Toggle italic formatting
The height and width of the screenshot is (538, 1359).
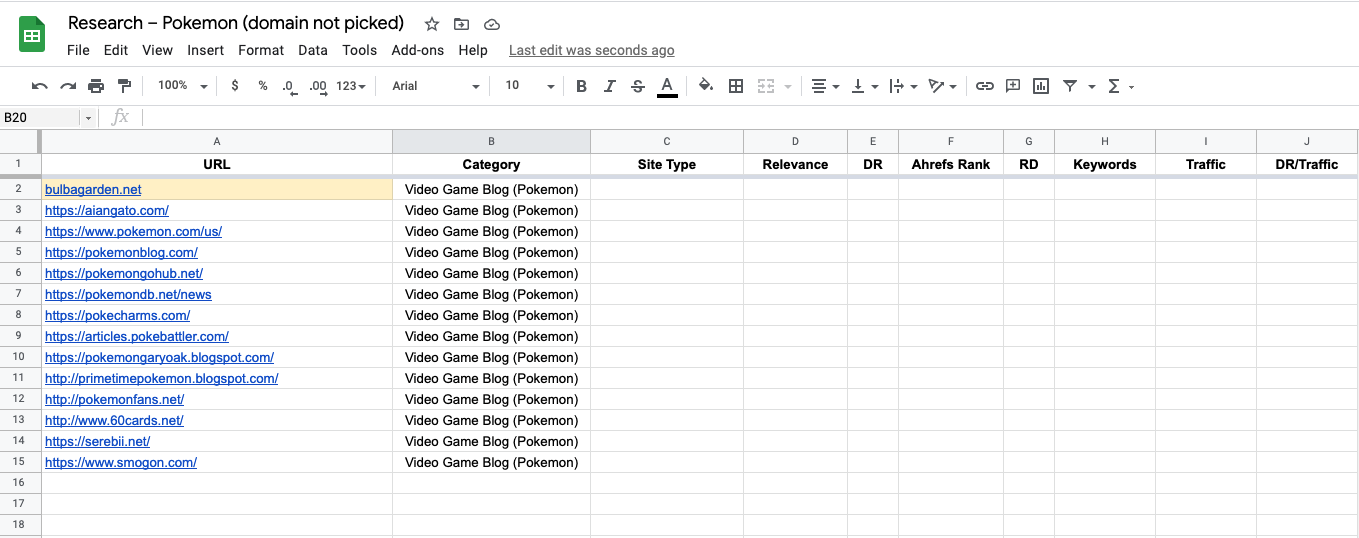[x=609, y=86]
